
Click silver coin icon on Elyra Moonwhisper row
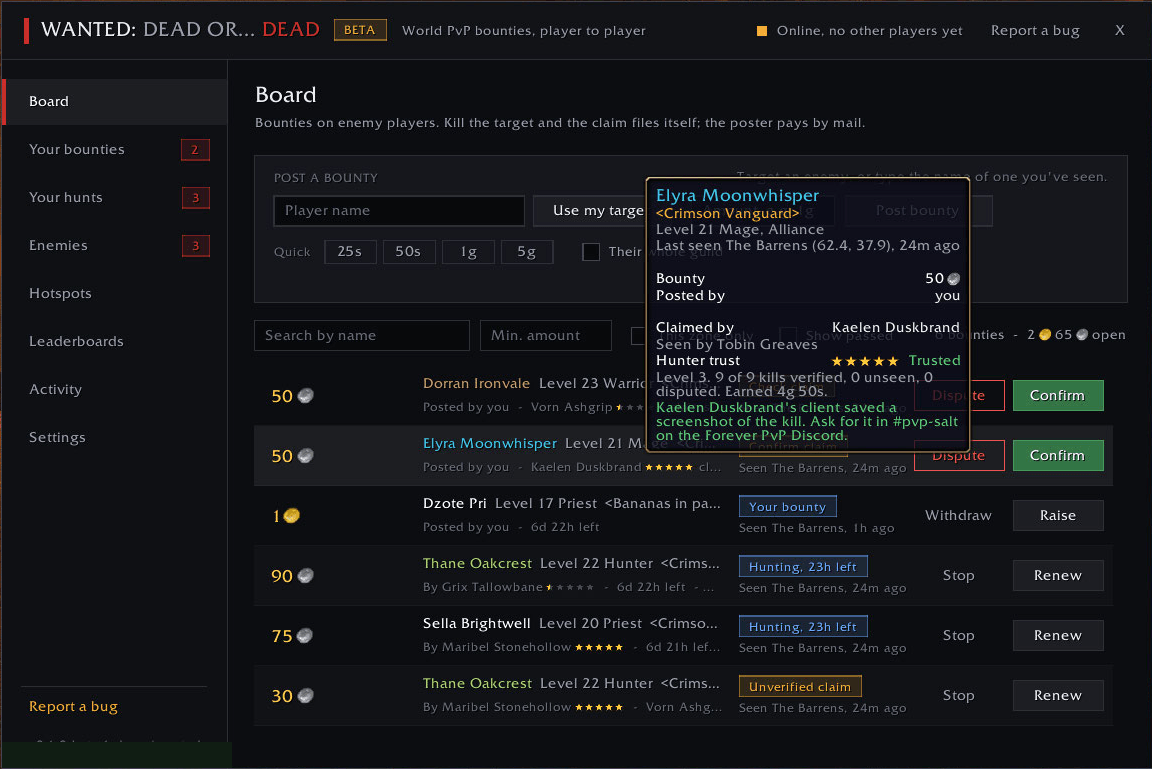click(306, 456)
